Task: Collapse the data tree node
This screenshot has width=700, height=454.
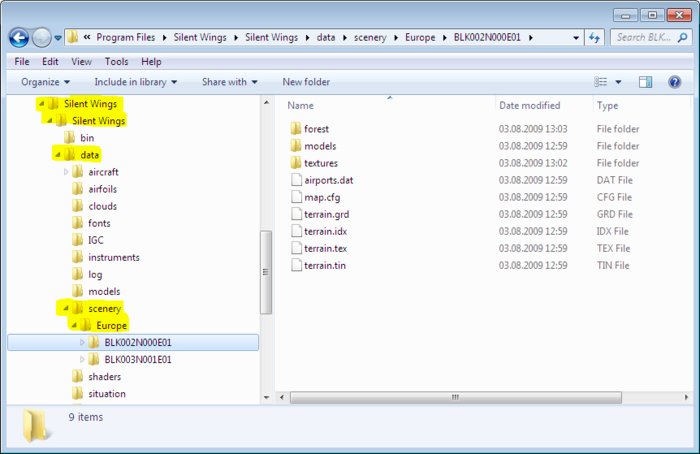Action: click(x=58, y=155)
